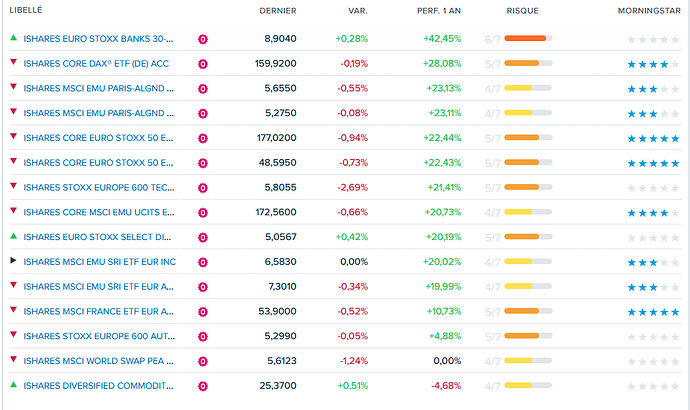Open ISHARES DIVERSIFIED COMMODIT link

[x=98, y=386]
